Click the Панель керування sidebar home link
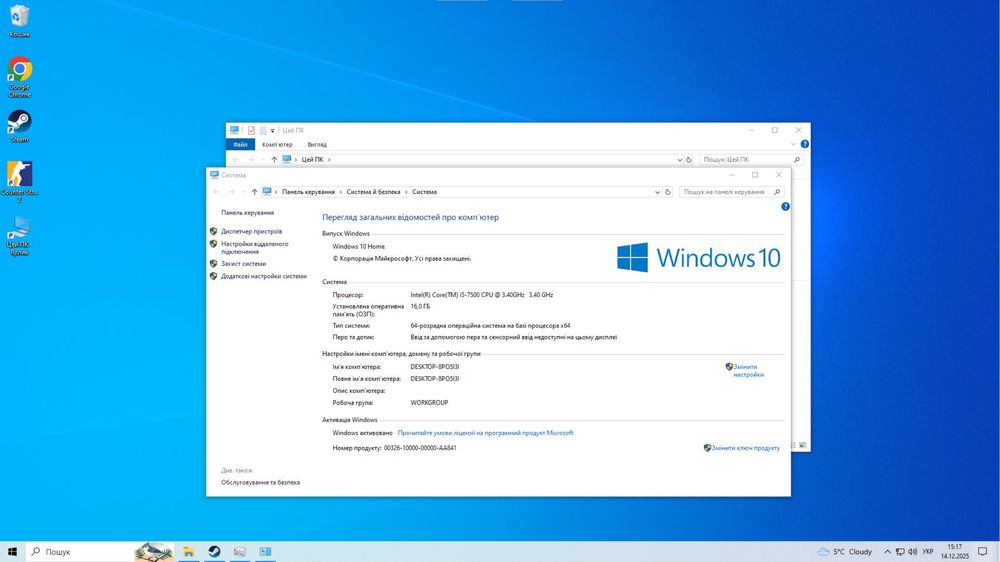1000x562 pixels. point(247,212)
